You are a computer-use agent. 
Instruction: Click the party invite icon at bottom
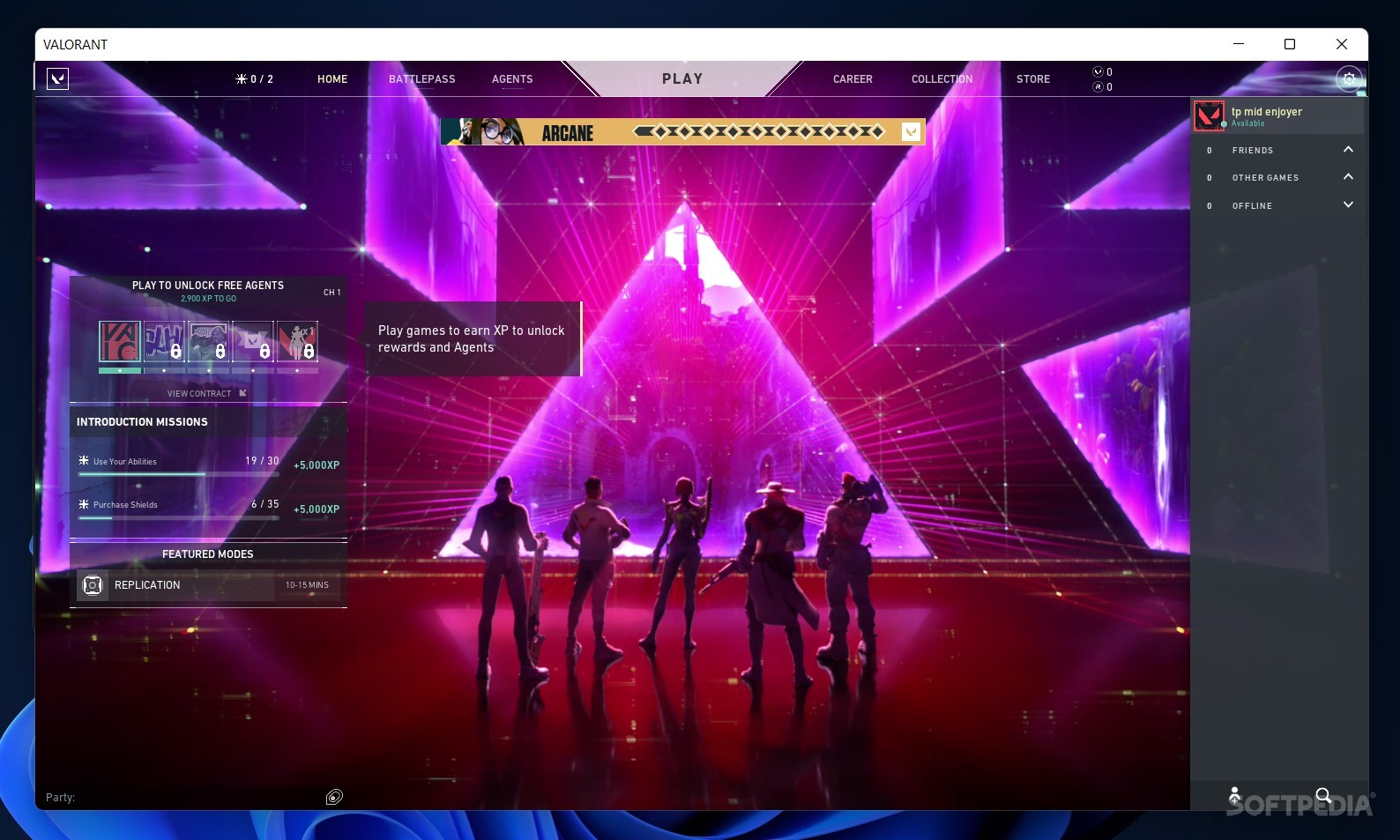(x=334, y=797)
